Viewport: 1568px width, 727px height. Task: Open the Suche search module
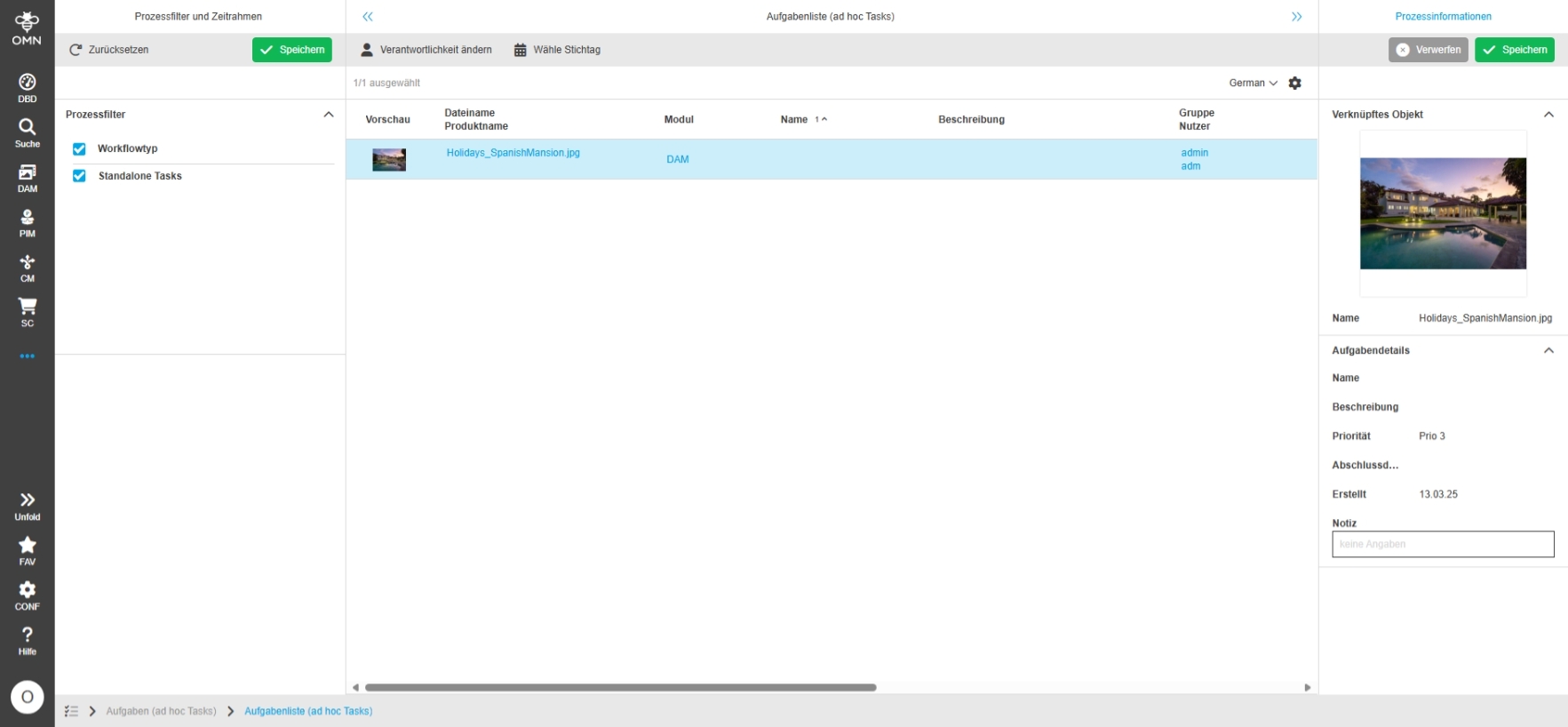pos(27,132)
